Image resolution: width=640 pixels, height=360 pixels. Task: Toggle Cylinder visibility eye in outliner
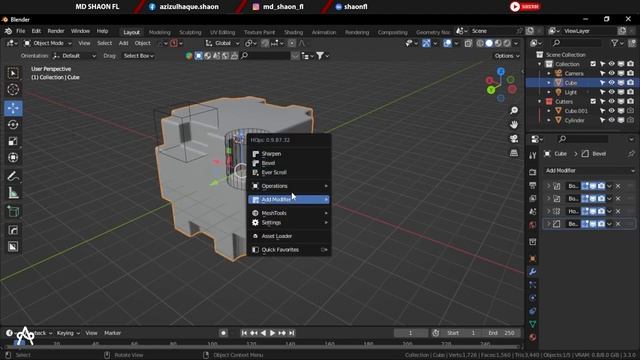pyautogui.click(x=611, y=120)
